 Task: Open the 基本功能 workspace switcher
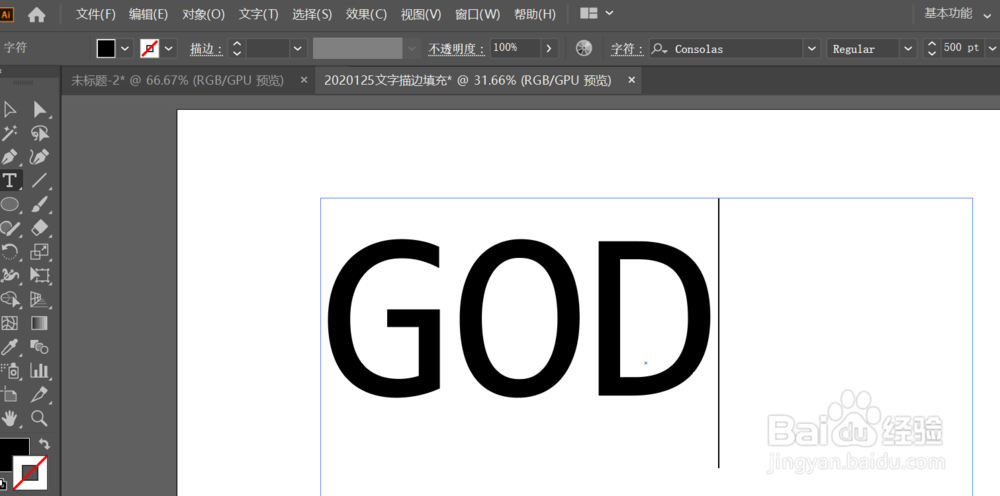coord(959,13)
